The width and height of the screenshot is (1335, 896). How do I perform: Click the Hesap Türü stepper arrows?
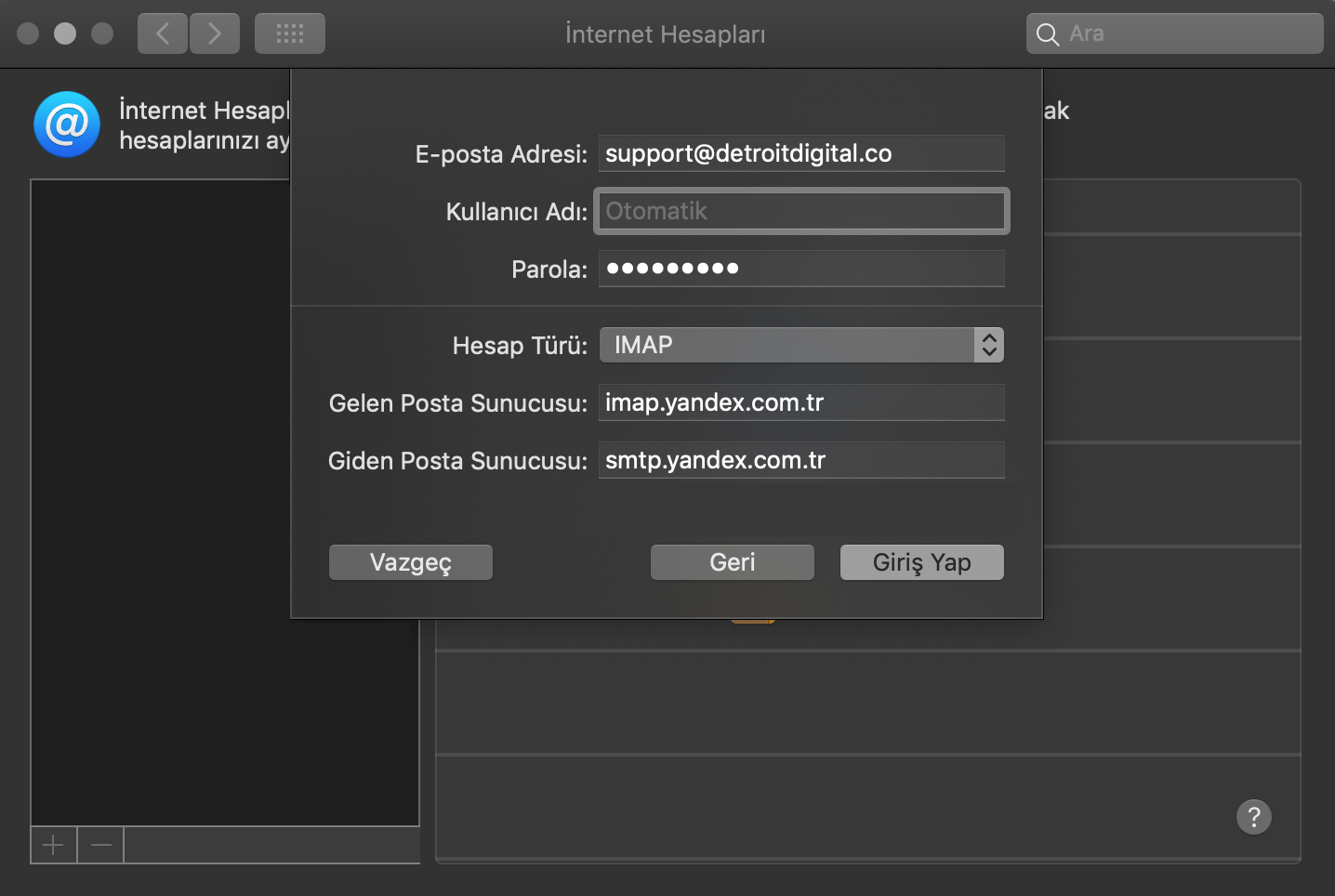coord(989,345)
